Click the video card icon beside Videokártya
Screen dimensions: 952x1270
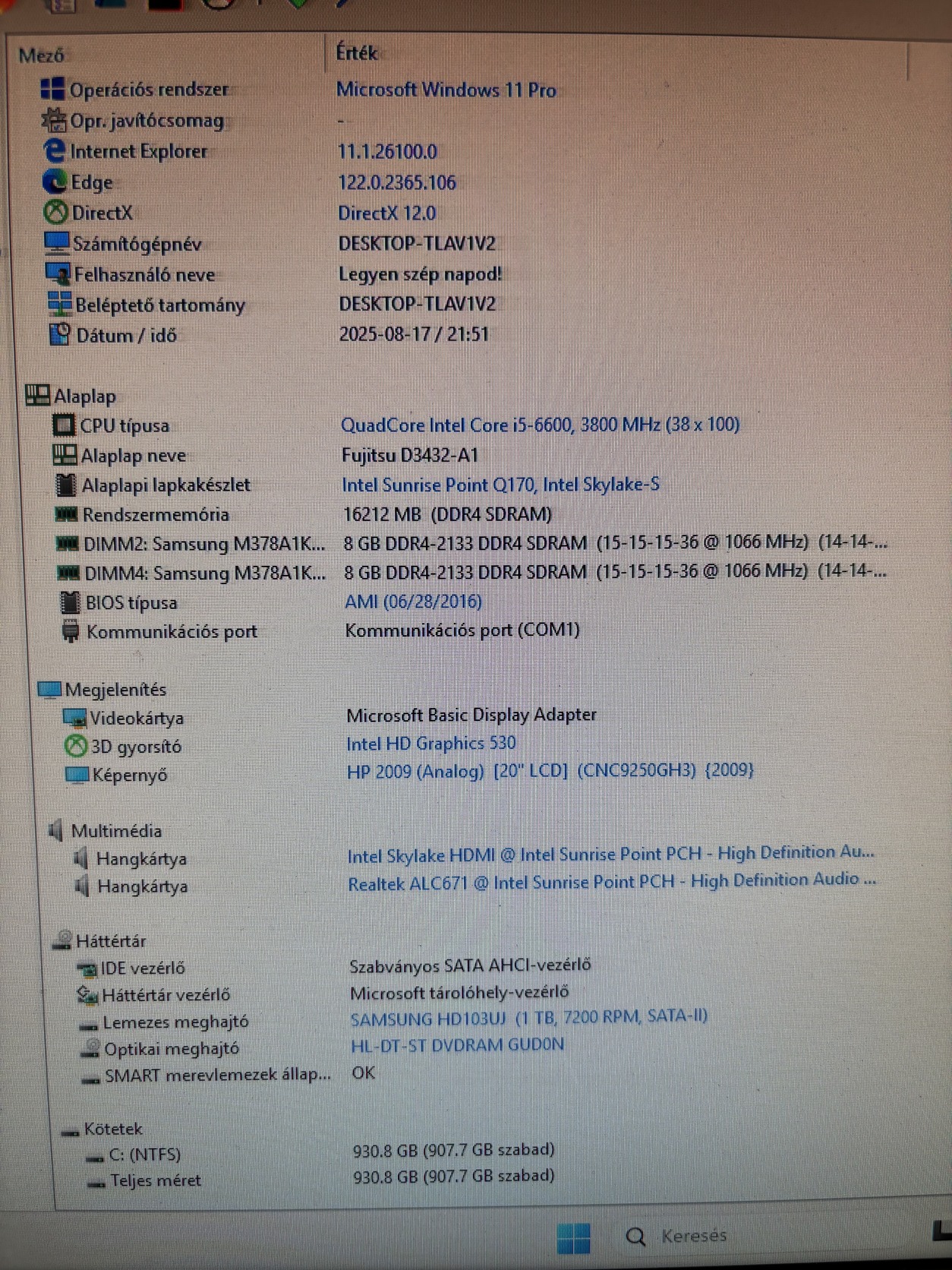(x=74, y=717)
